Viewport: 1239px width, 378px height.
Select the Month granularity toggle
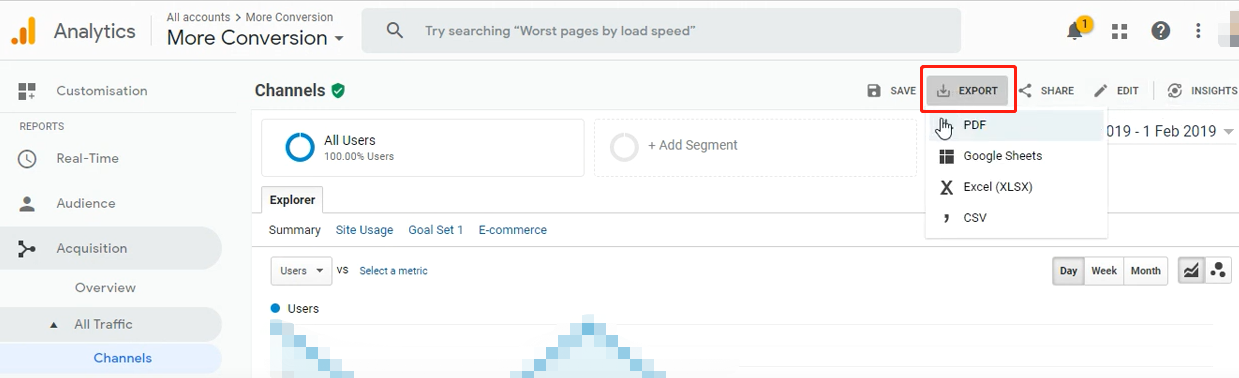pyautogui.click(x=1145, y=271)
